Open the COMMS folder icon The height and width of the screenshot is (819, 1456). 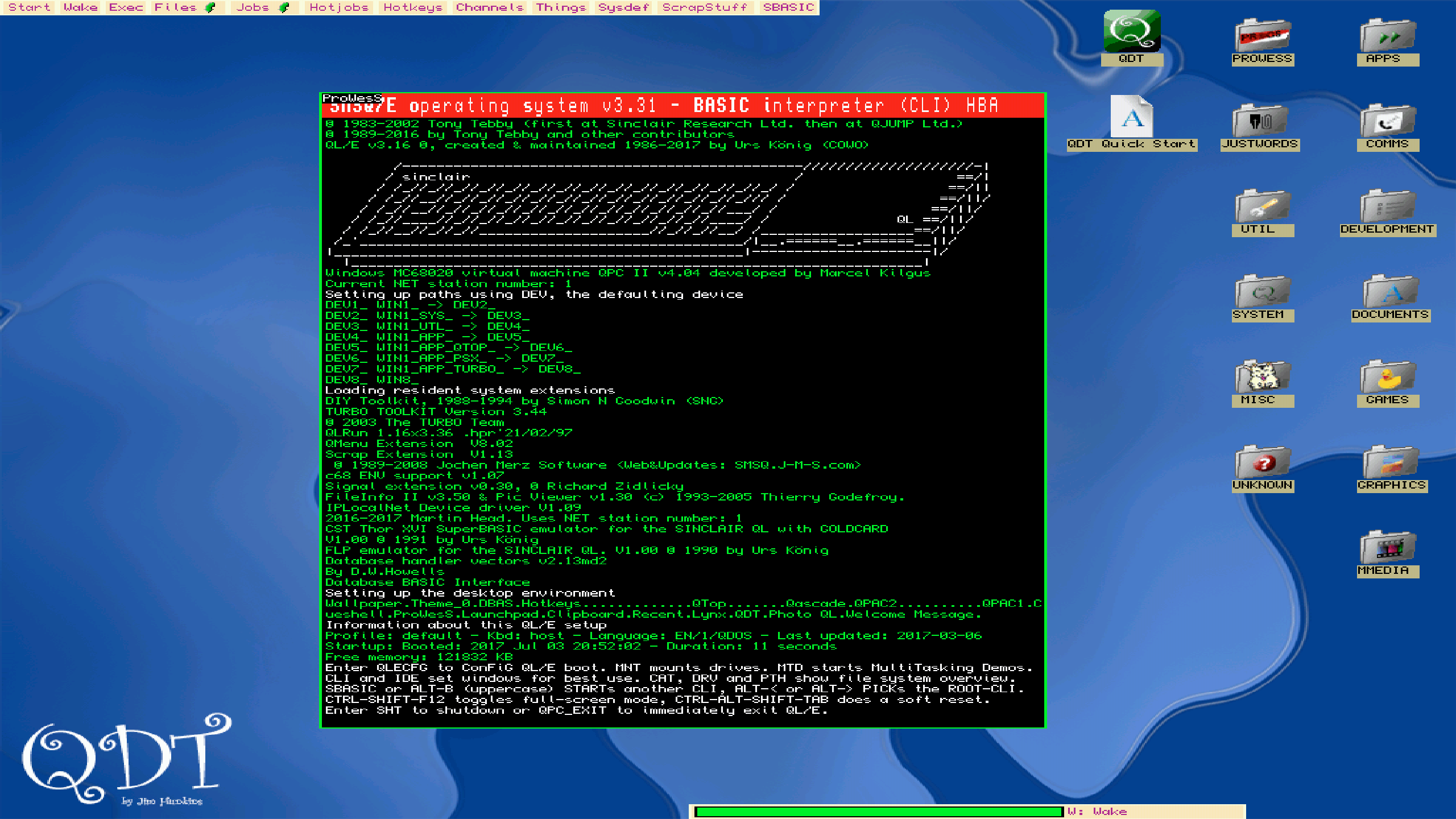click(1388, 121)
